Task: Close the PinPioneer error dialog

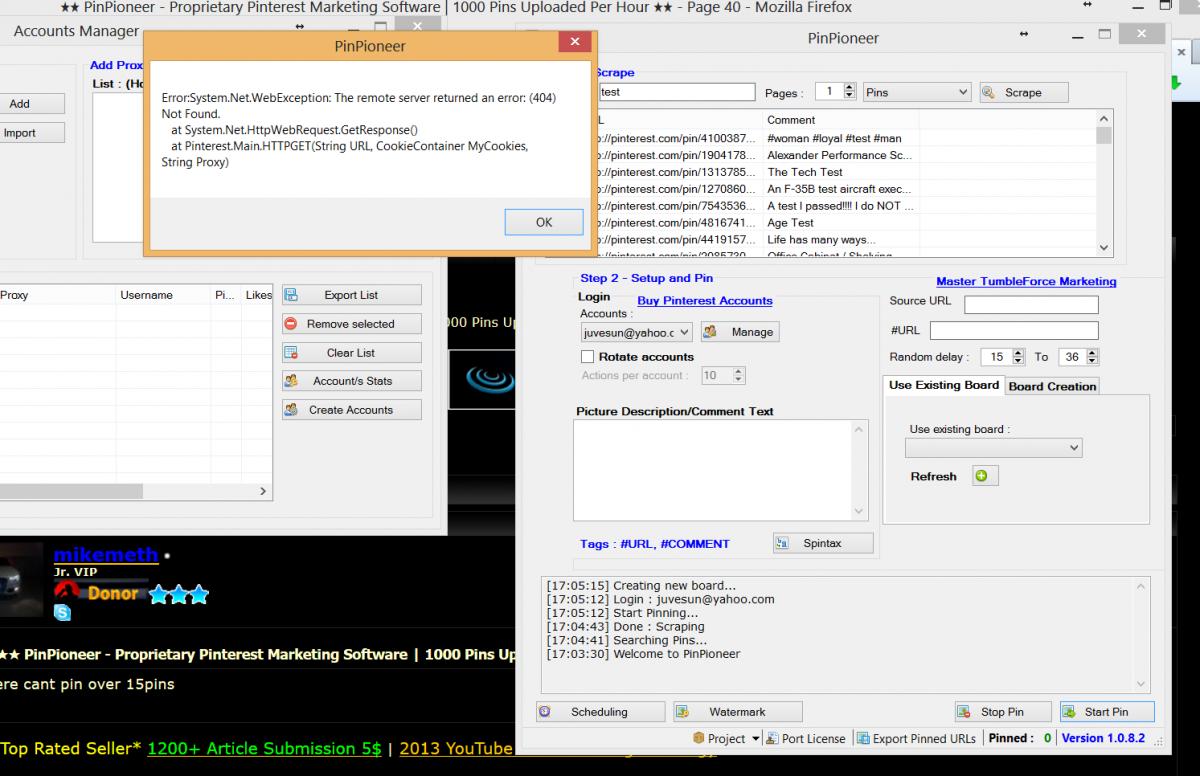Action: (574, 42)
